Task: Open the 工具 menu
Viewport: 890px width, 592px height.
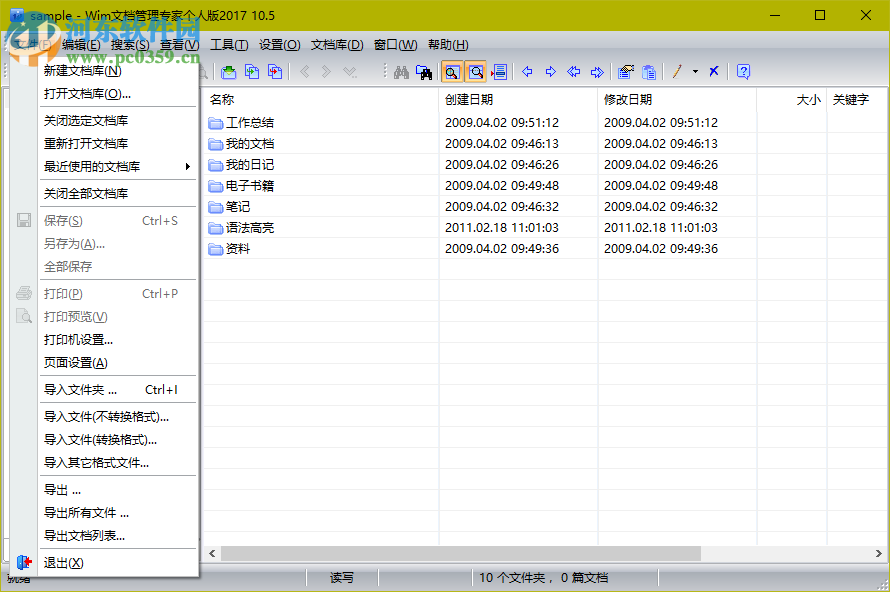Action: point(231,44)
